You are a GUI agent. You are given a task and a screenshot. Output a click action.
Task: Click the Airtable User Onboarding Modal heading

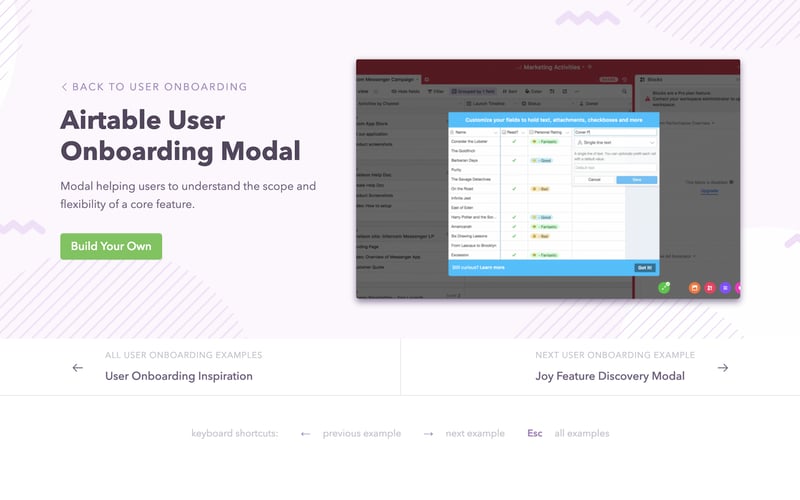tap(181, 136)
